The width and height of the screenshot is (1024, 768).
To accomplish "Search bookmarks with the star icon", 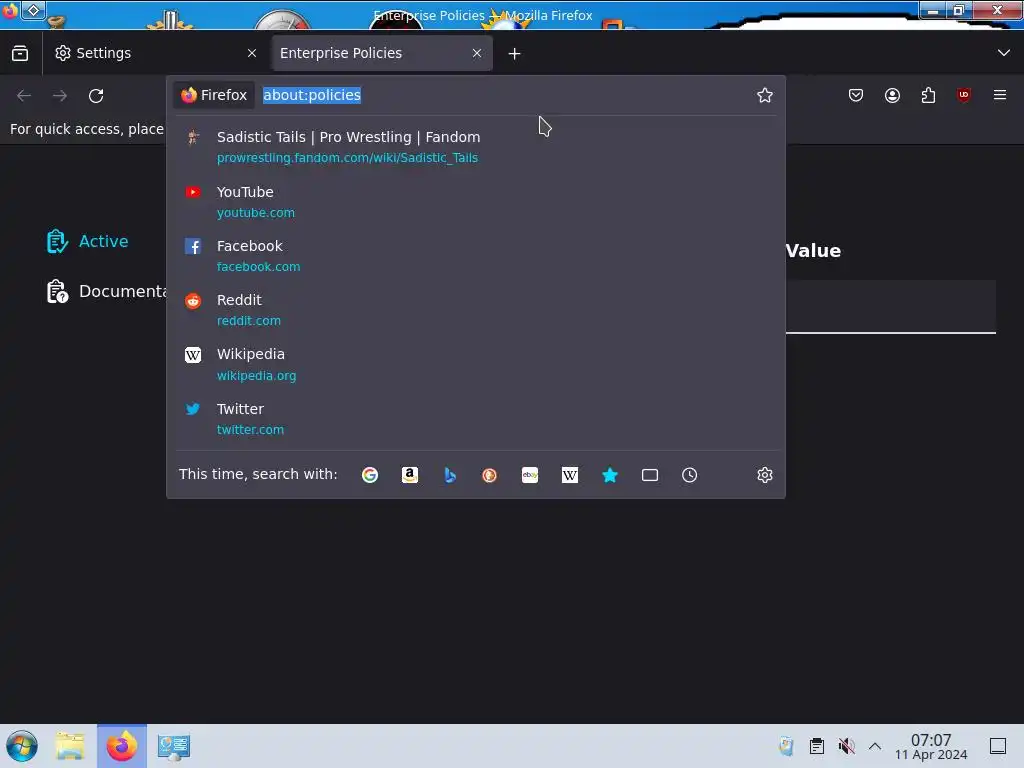I will pos(610,475).
